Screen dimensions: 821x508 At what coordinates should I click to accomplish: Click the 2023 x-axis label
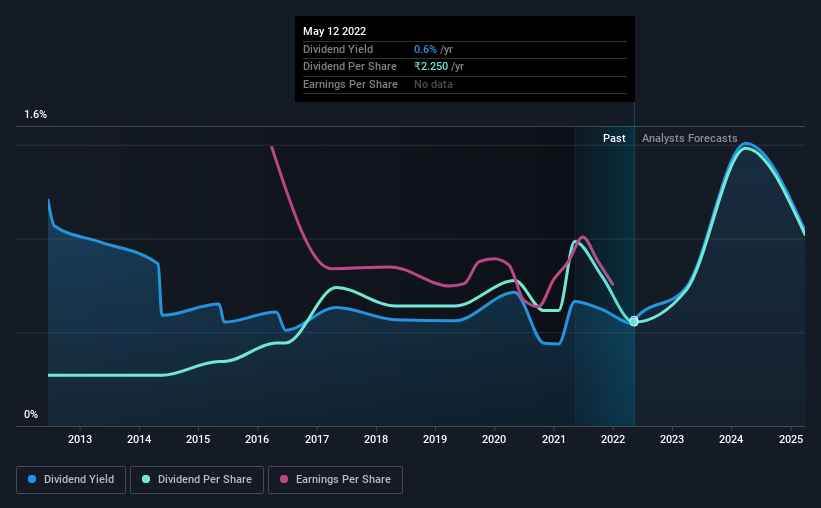[x=672, y=439]
